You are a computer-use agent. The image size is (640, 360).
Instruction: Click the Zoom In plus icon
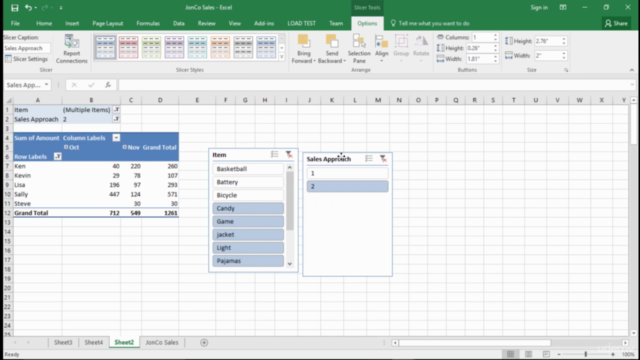point(613,354)
